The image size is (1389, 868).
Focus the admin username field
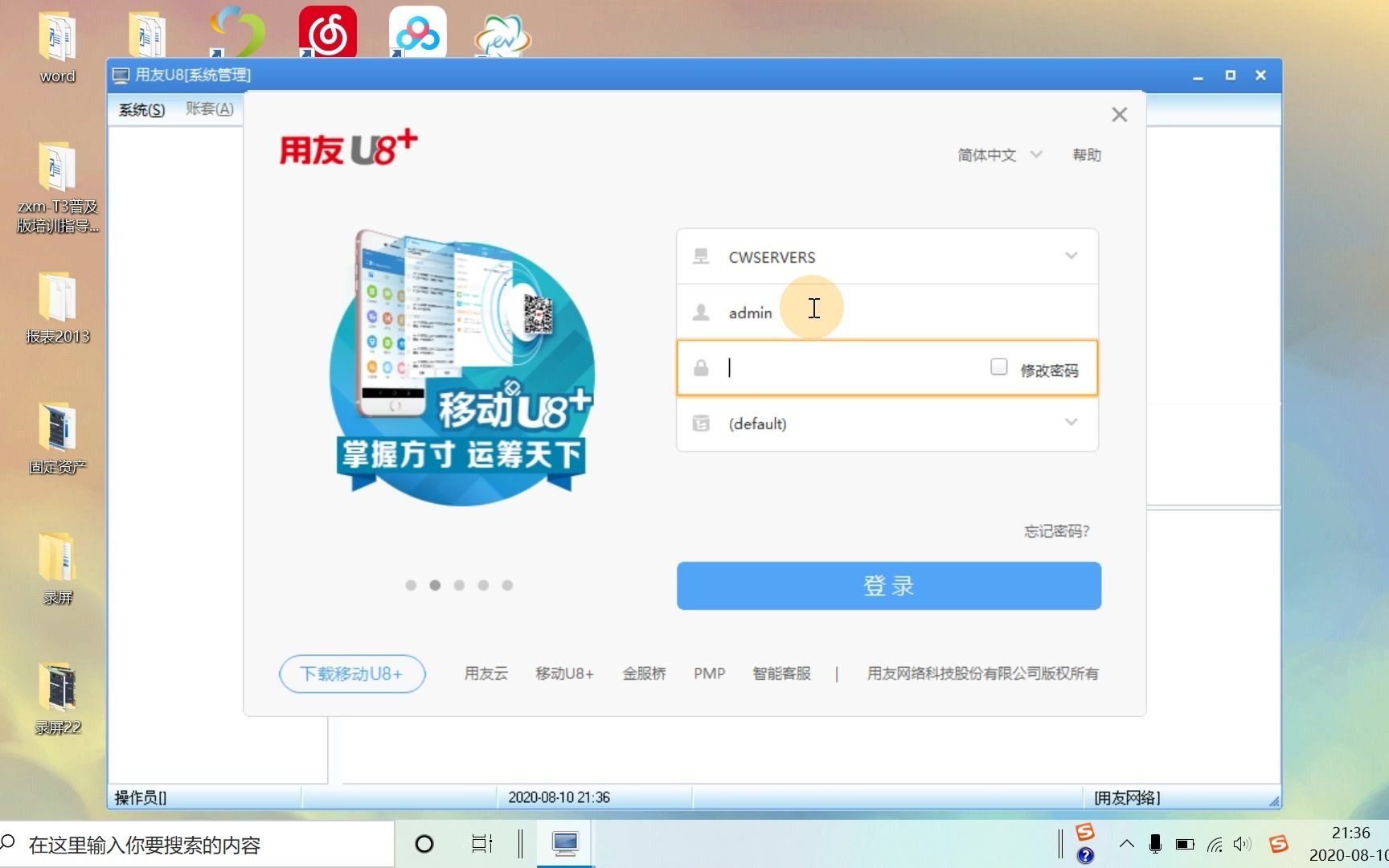(x=887, y=313)
